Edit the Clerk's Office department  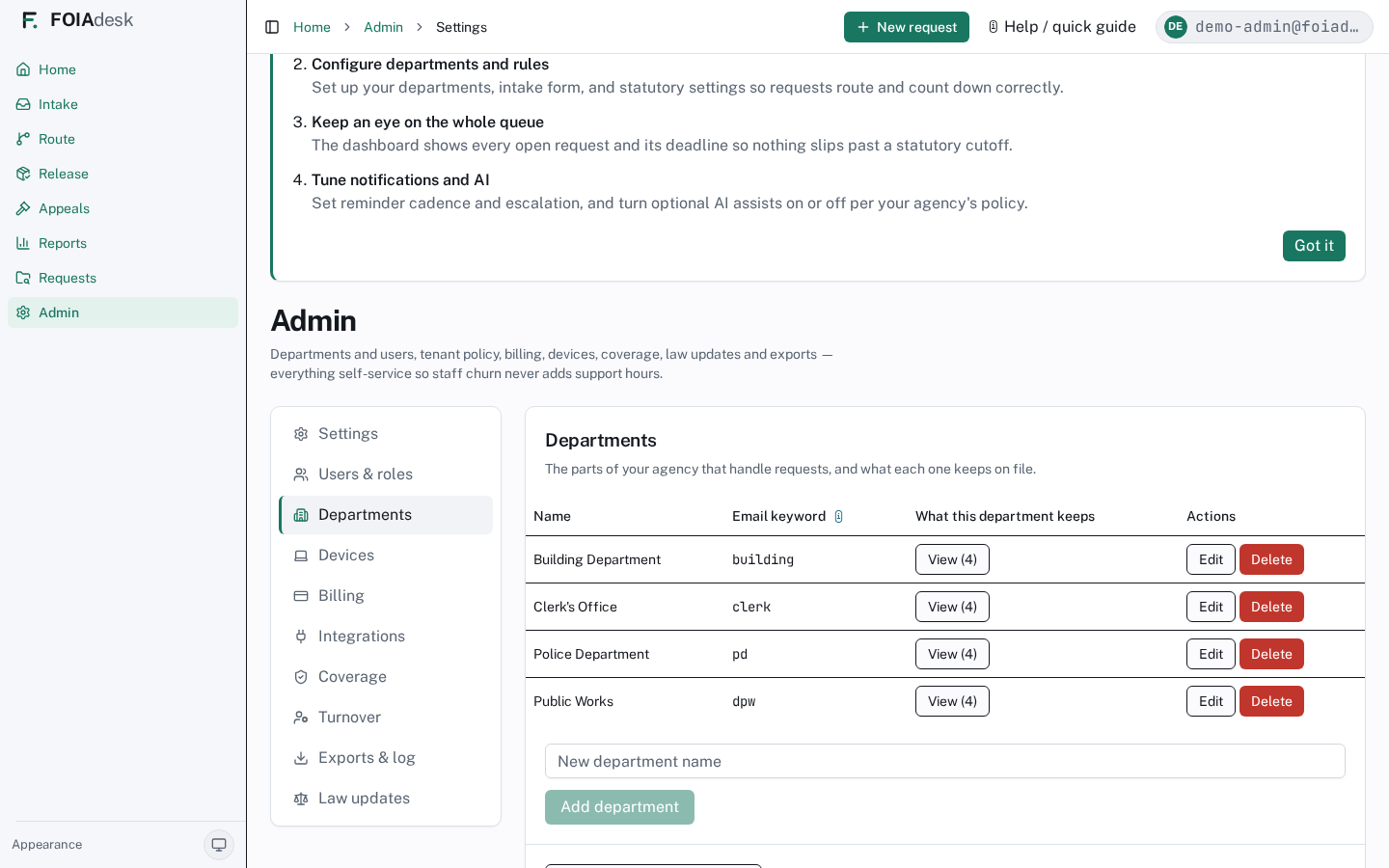click(x=1211, y=607)
